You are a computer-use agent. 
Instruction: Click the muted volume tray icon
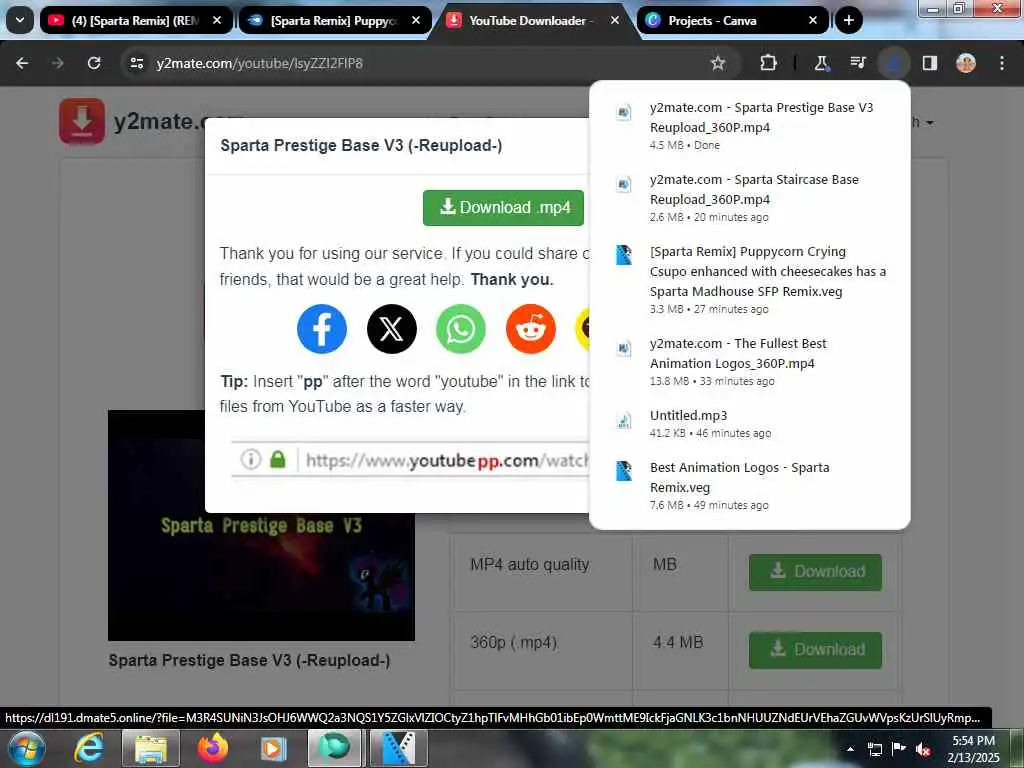tap(923, 749)
